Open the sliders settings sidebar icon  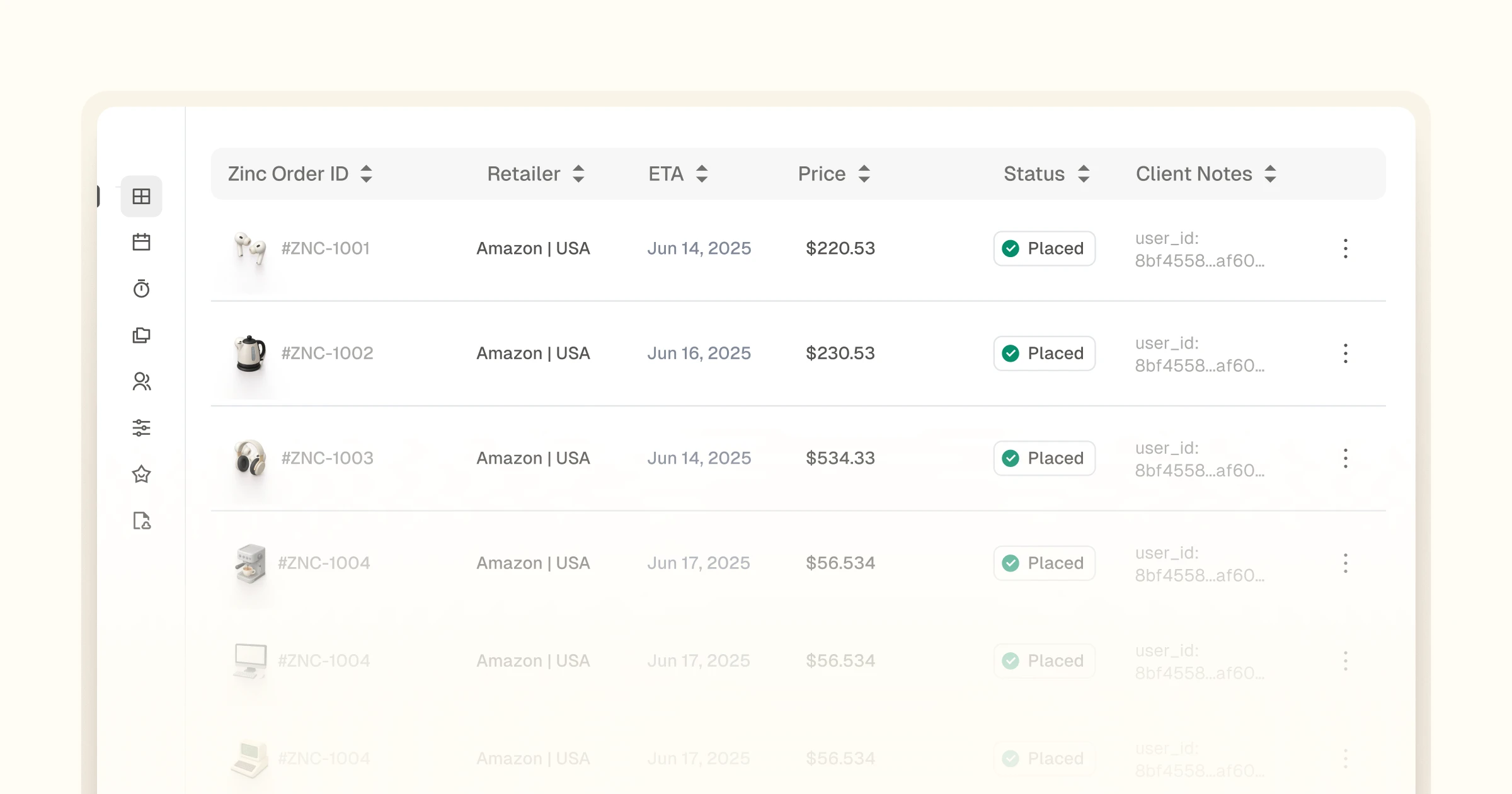click(x=141, y=428)
